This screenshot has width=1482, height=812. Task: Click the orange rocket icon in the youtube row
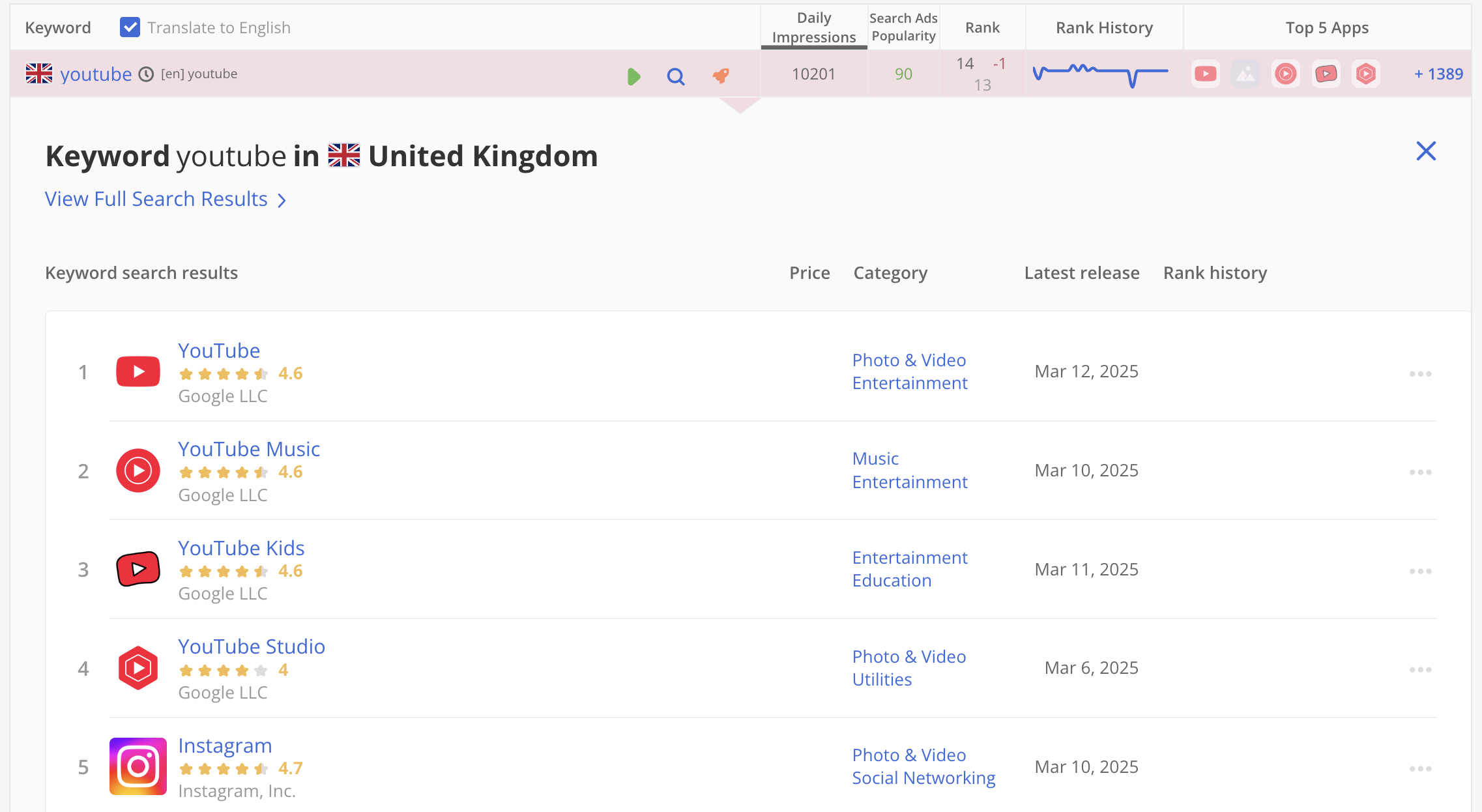click(721, 76)
